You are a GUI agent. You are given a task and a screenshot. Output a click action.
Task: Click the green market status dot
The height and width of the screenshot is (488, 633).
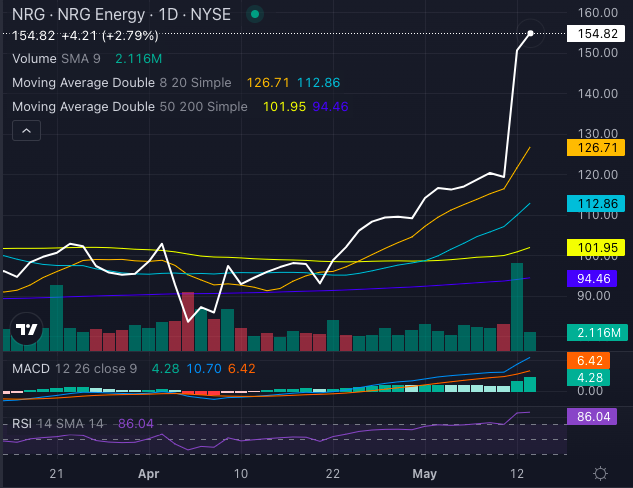click(x=255, y=15)
